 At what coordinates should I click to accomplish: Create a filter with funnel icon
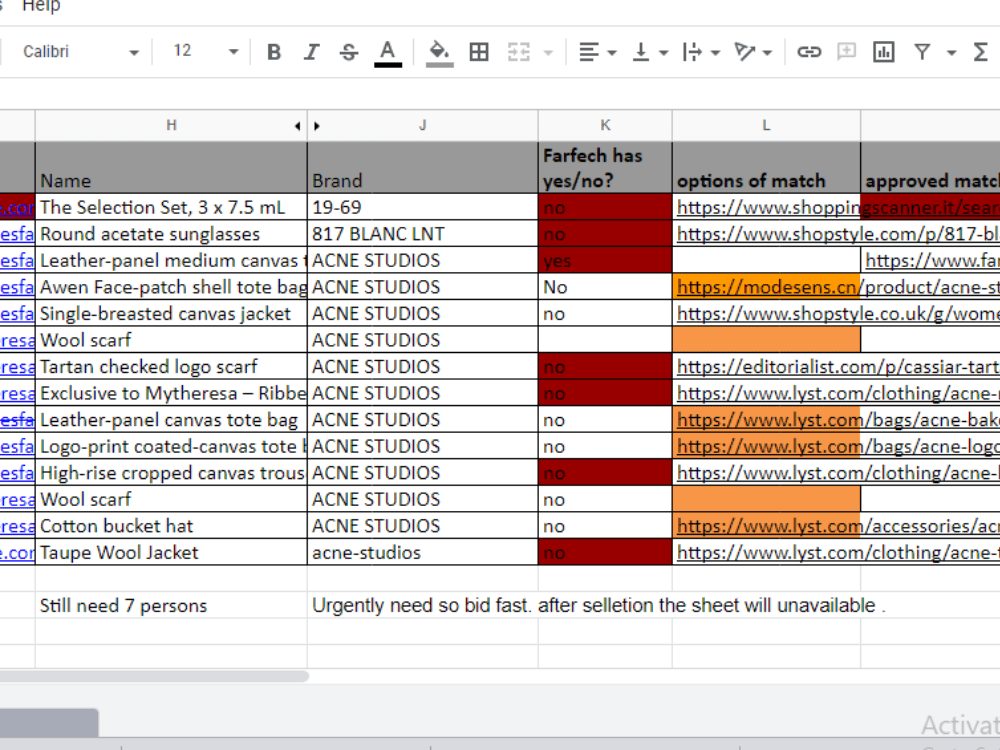[x=922, y=52]
